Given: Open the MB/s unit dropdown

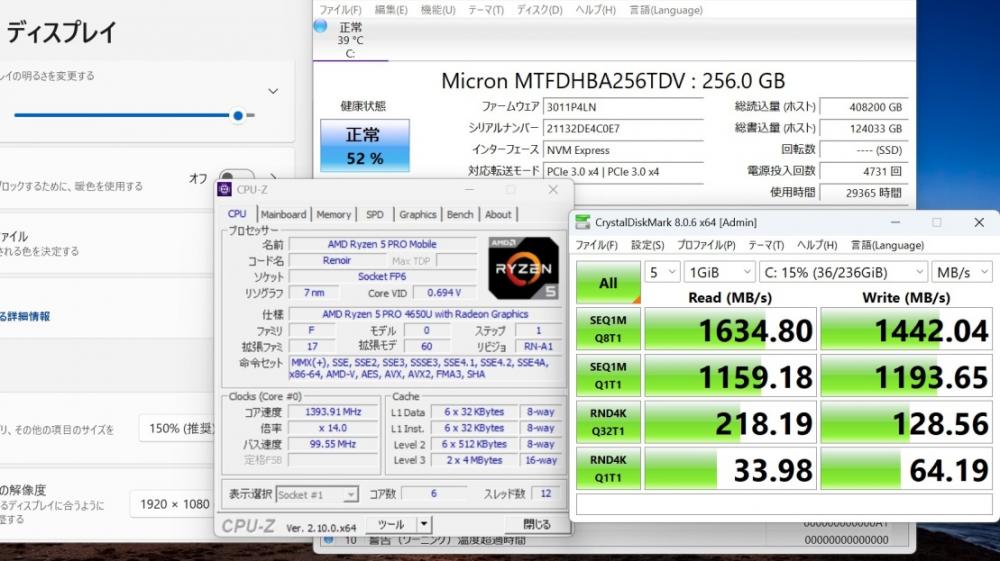Looking at the screenshot, I should [x=962, y=272].
